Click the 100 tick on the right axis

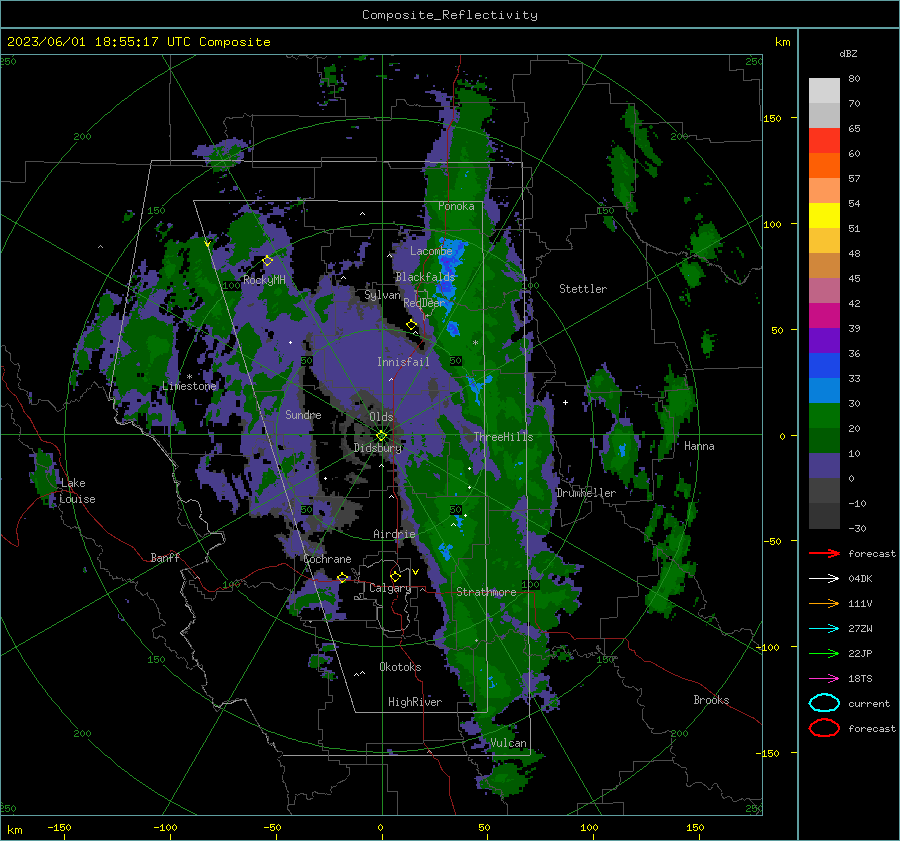(772, 224)
